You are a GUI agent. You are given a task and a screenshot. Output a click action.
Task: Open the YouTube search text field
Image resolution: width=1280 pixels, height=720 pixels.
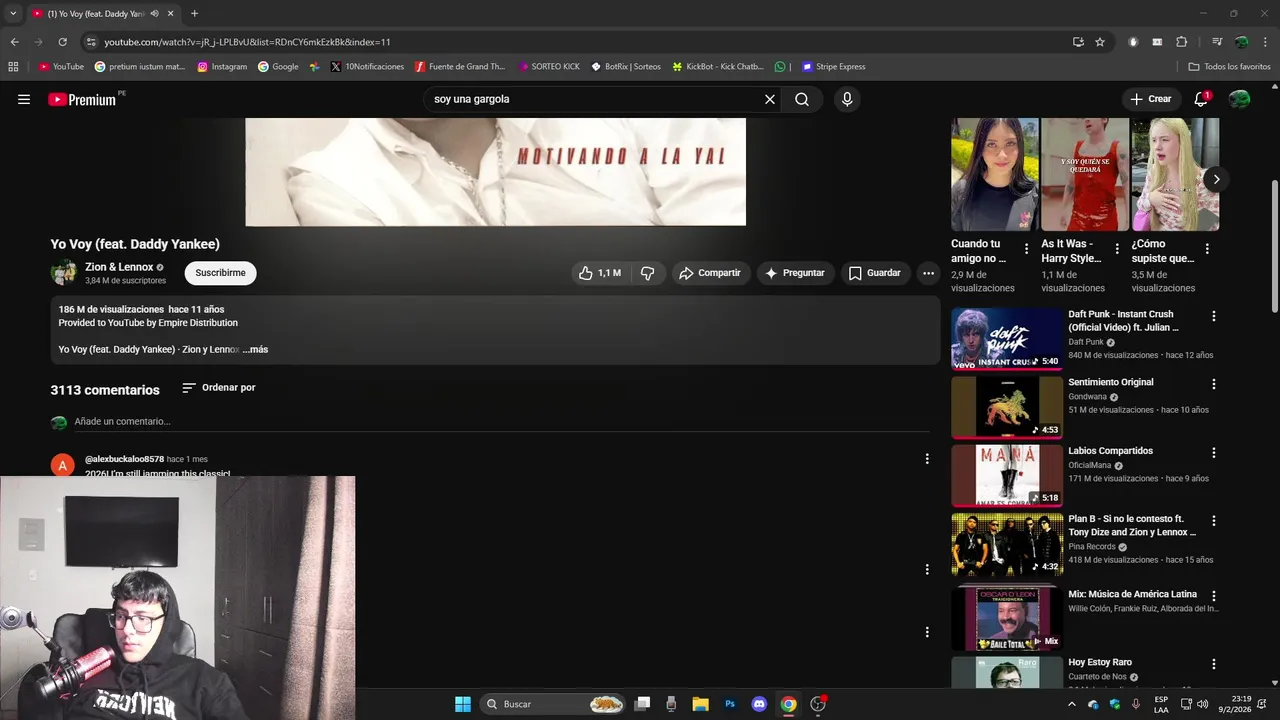592,99
